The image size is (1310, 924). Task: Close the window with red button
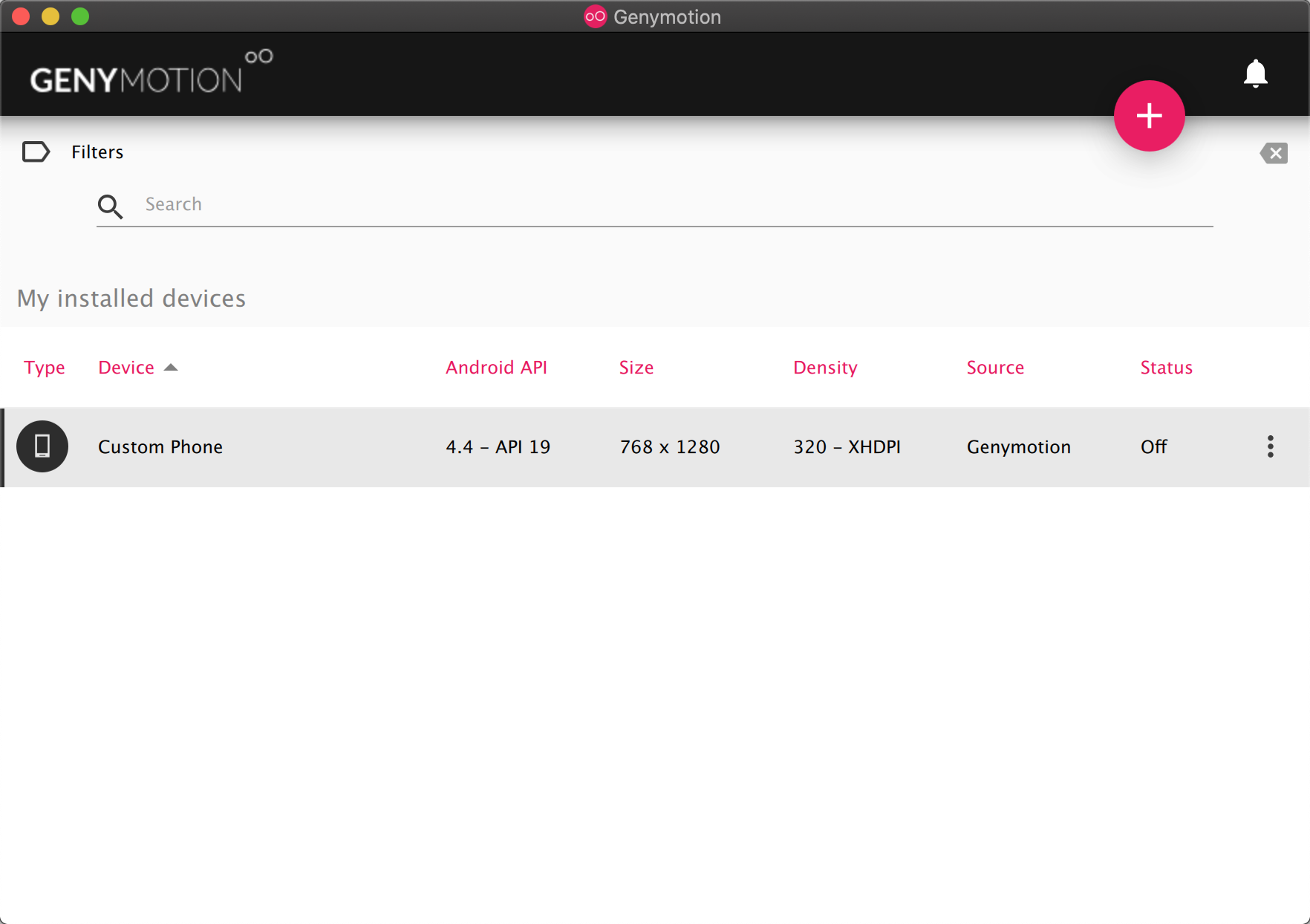pos(21,16)
